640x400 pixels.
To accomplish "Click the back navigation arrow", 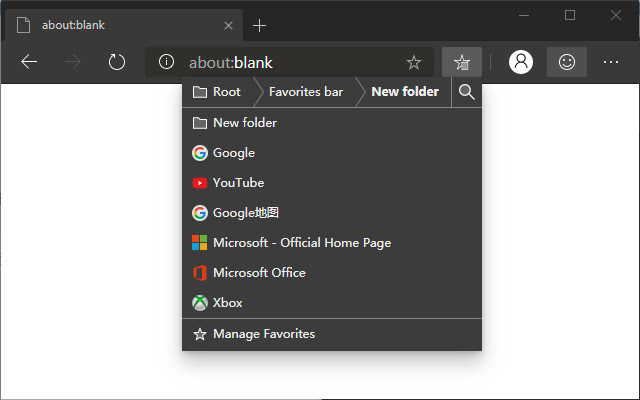I will pos(29,62).
